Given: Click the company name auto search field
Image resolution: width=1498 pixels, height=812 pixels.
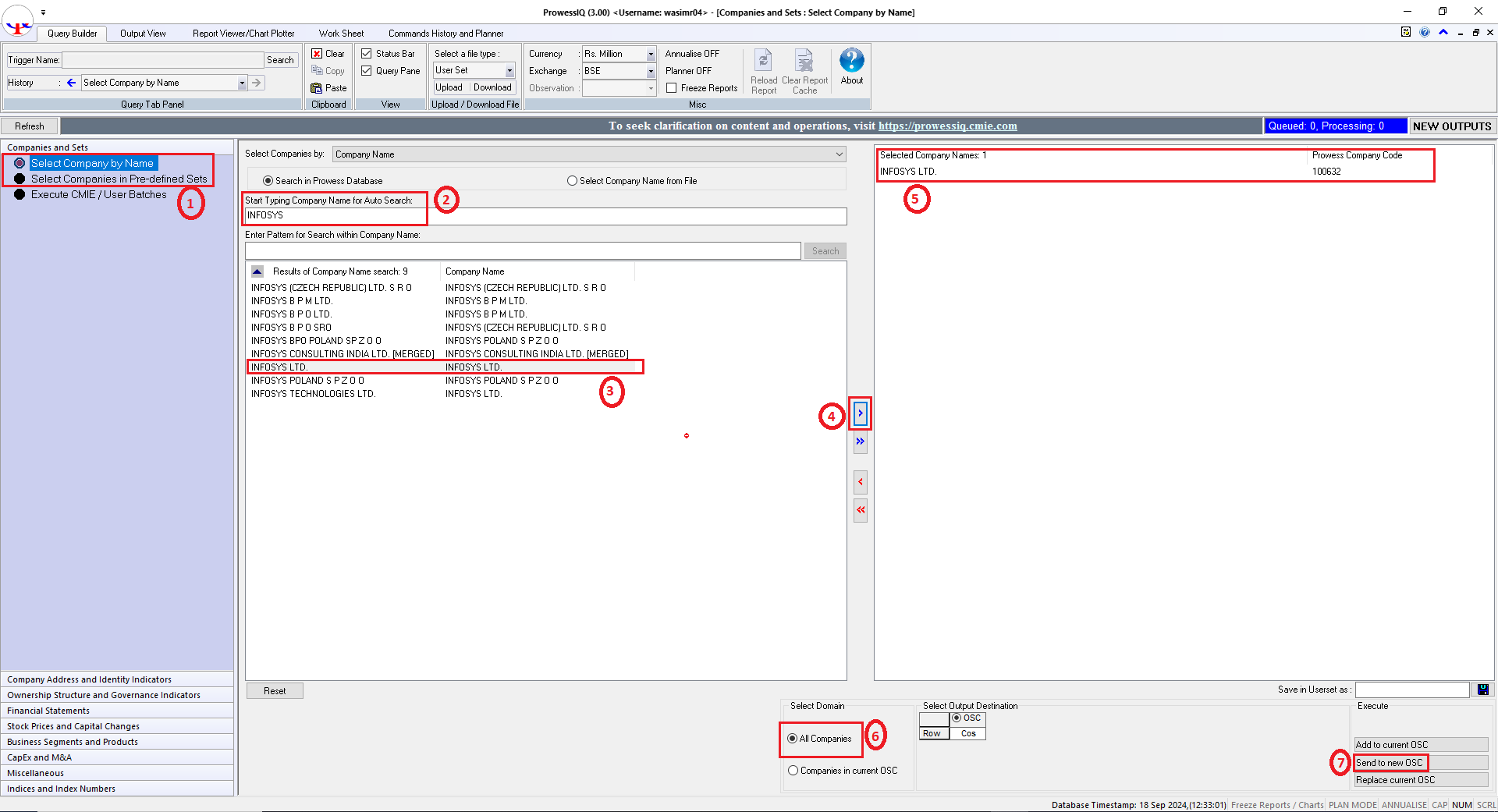Looking at the screenshot, I should coord(545,215).
